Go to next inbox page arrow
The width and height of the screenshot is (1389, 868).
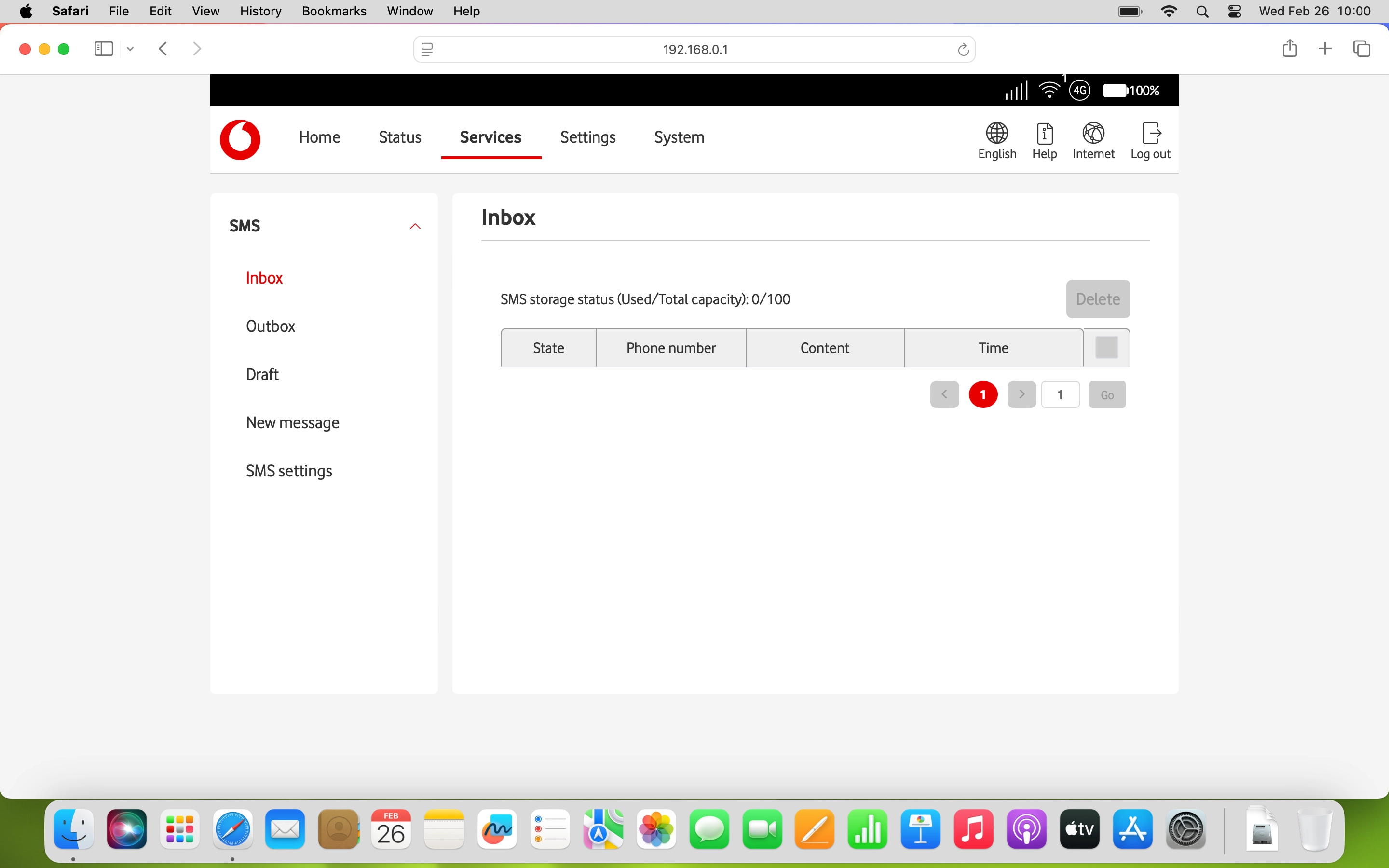[x=1021, y=394]
